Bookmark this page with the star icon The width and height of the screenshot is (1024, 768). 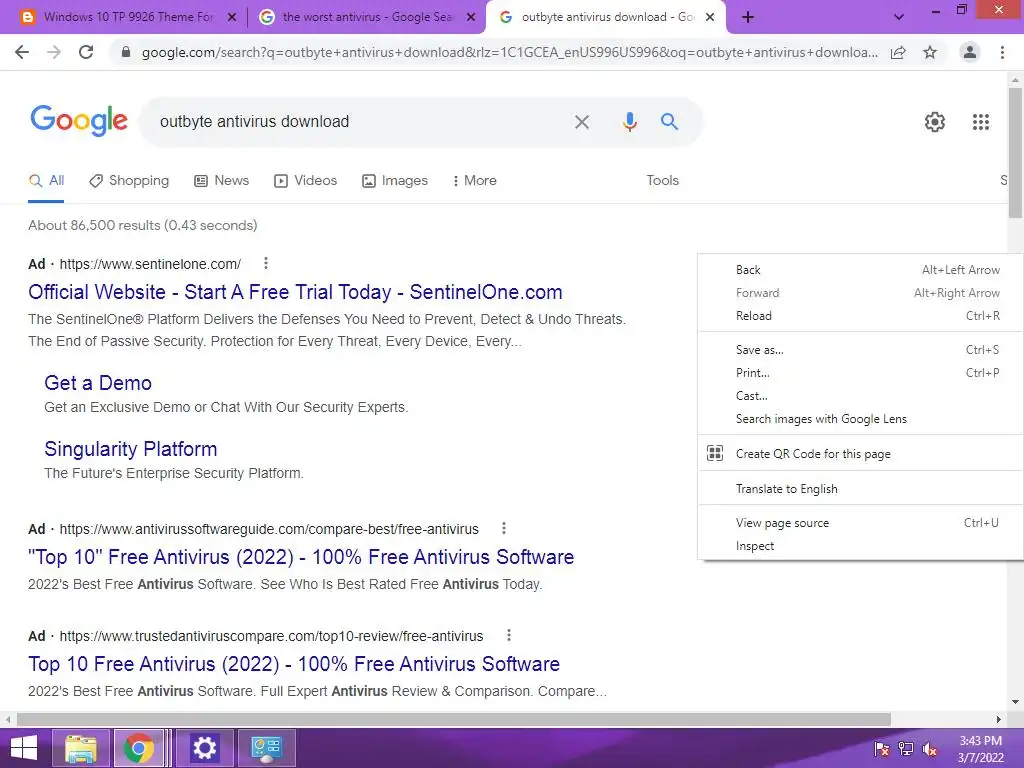click(x=930, y=52)
